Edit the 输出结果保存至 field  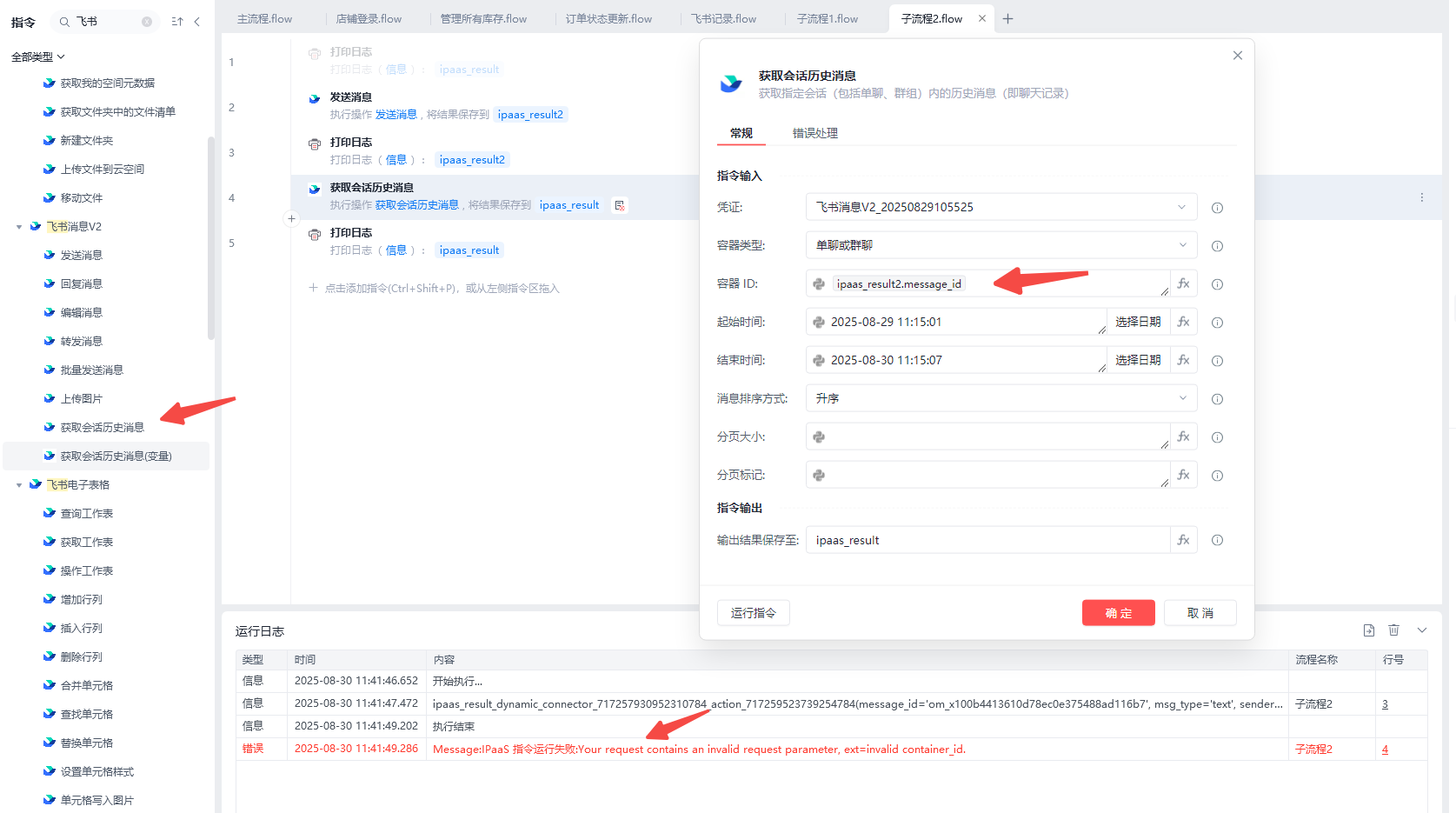987,540
